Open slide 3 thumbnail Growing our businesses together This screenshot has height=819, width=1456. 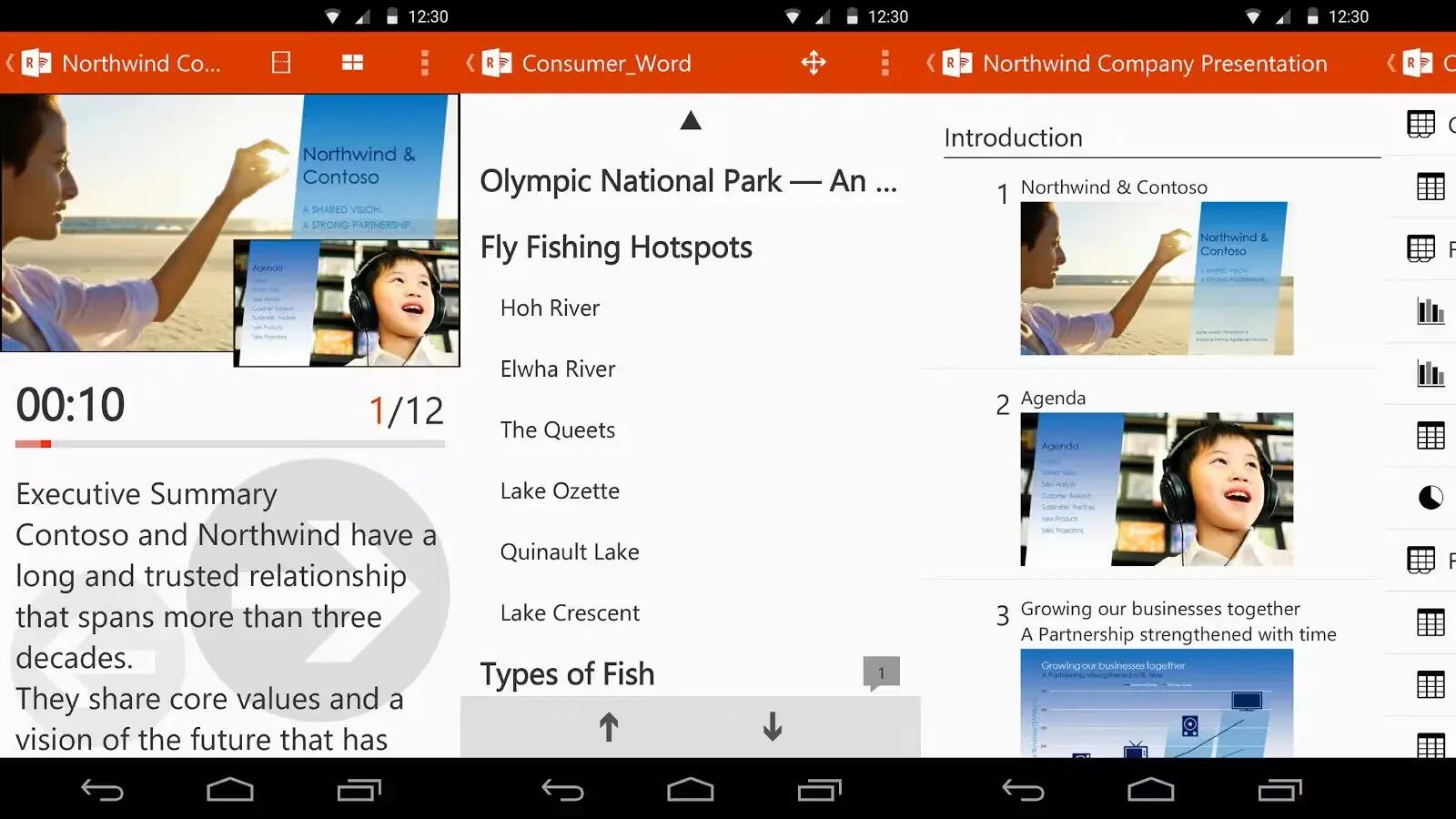[x=1157, y=703]
